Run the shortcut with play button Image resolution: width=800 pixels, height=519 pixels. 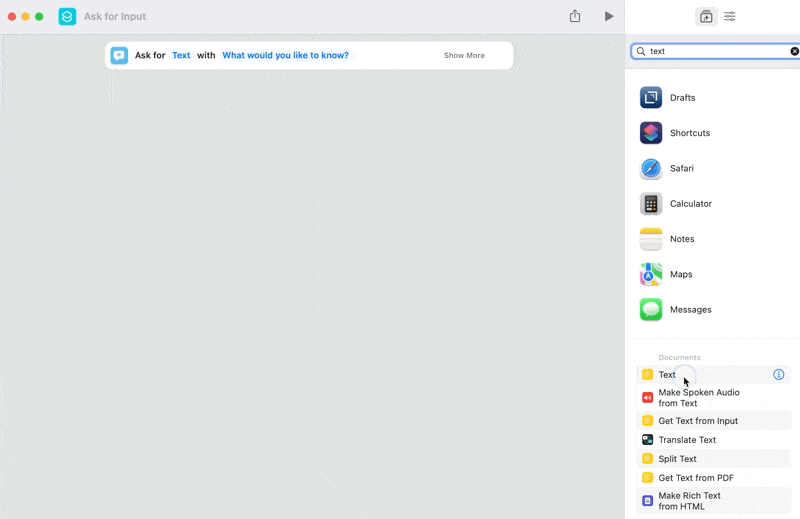pyautogui.click(x=609, y=16)
